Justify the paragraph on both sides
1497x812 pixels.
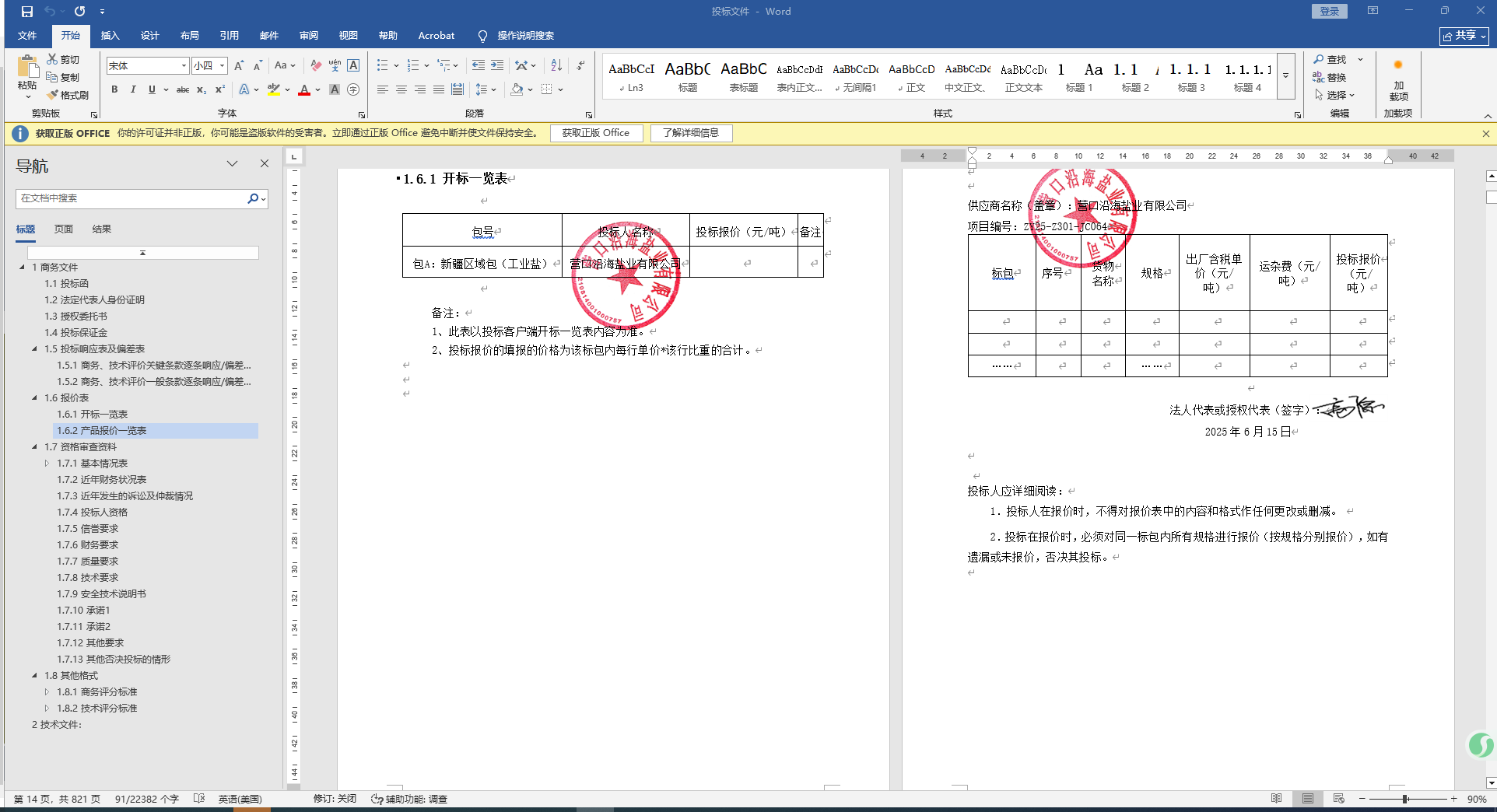(439, 89)
